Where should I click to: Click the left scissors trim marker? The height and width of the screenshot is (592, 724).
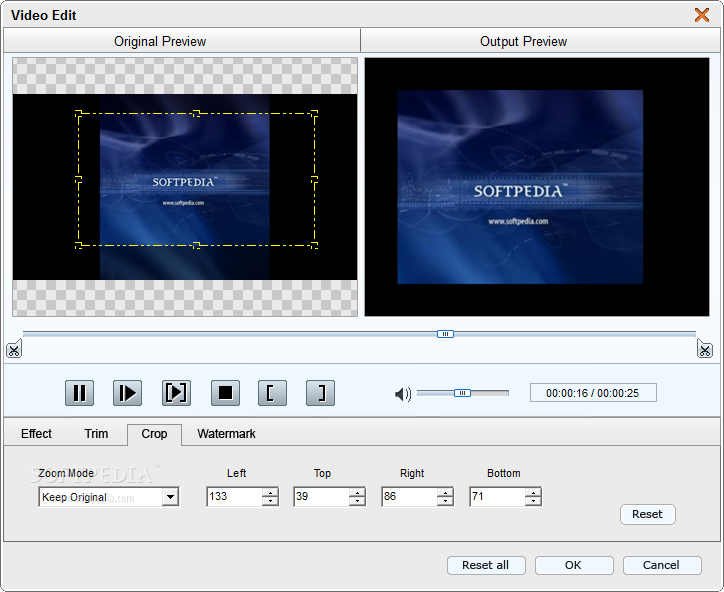(x=14, y=350)
